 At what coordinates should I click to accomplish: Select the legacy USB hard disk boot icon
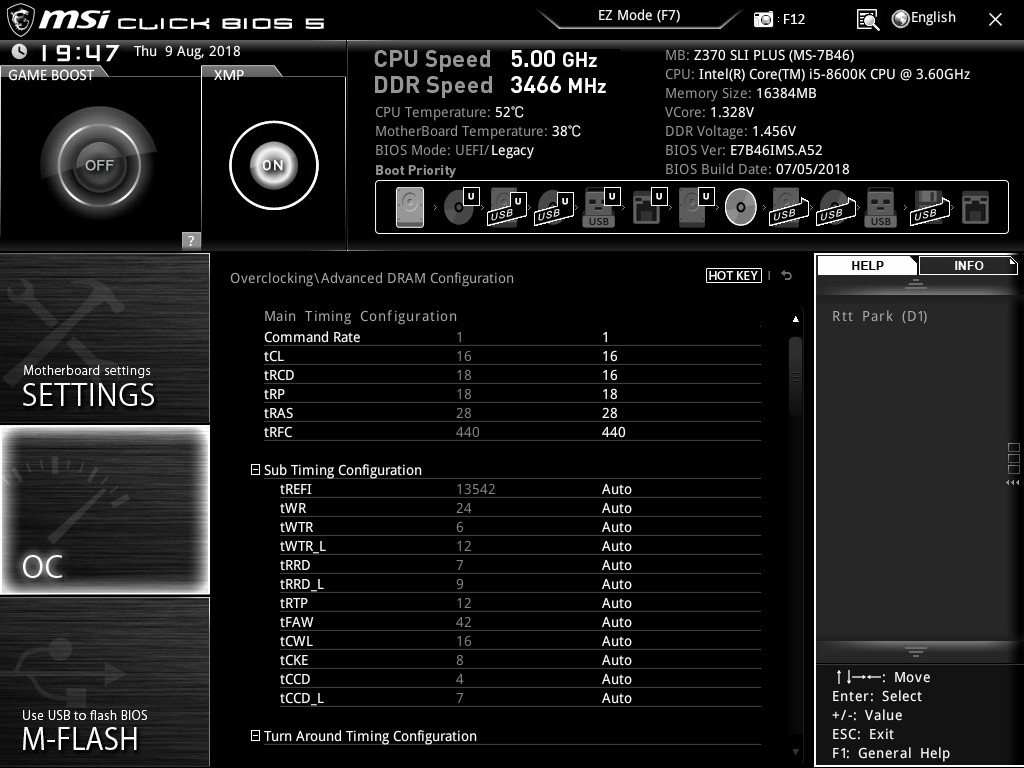(789, 208)
